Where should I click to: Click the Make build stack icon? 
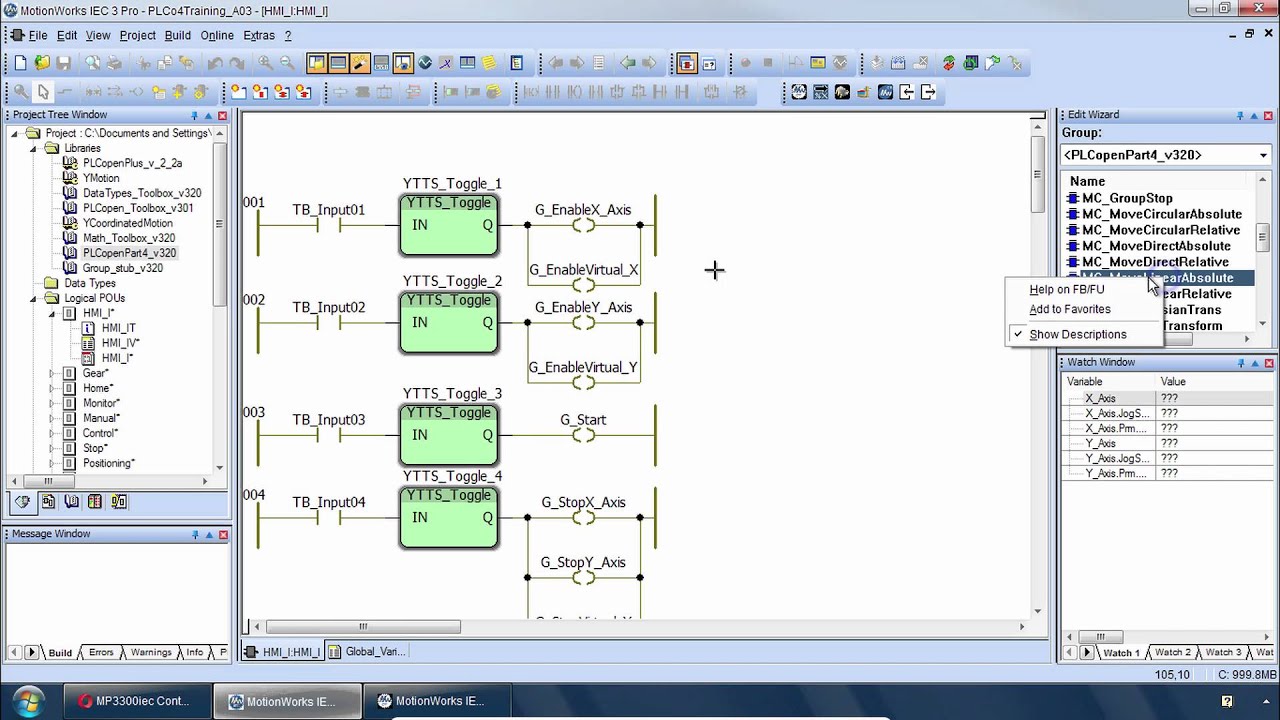[x=876, y=63]
